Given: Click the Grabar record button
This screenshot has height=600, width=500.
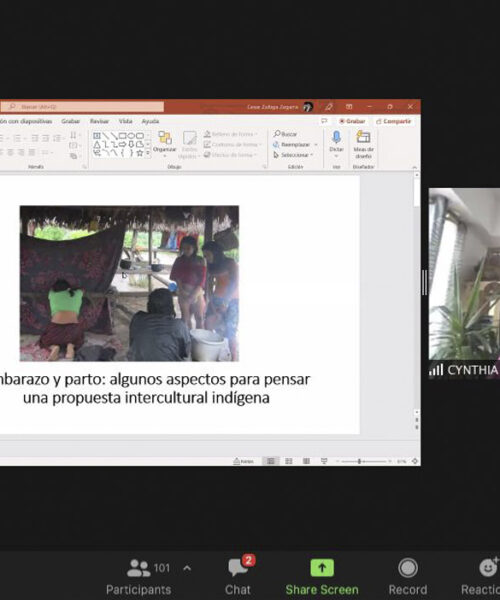Looking at the screenshot, I should point(352,121).
